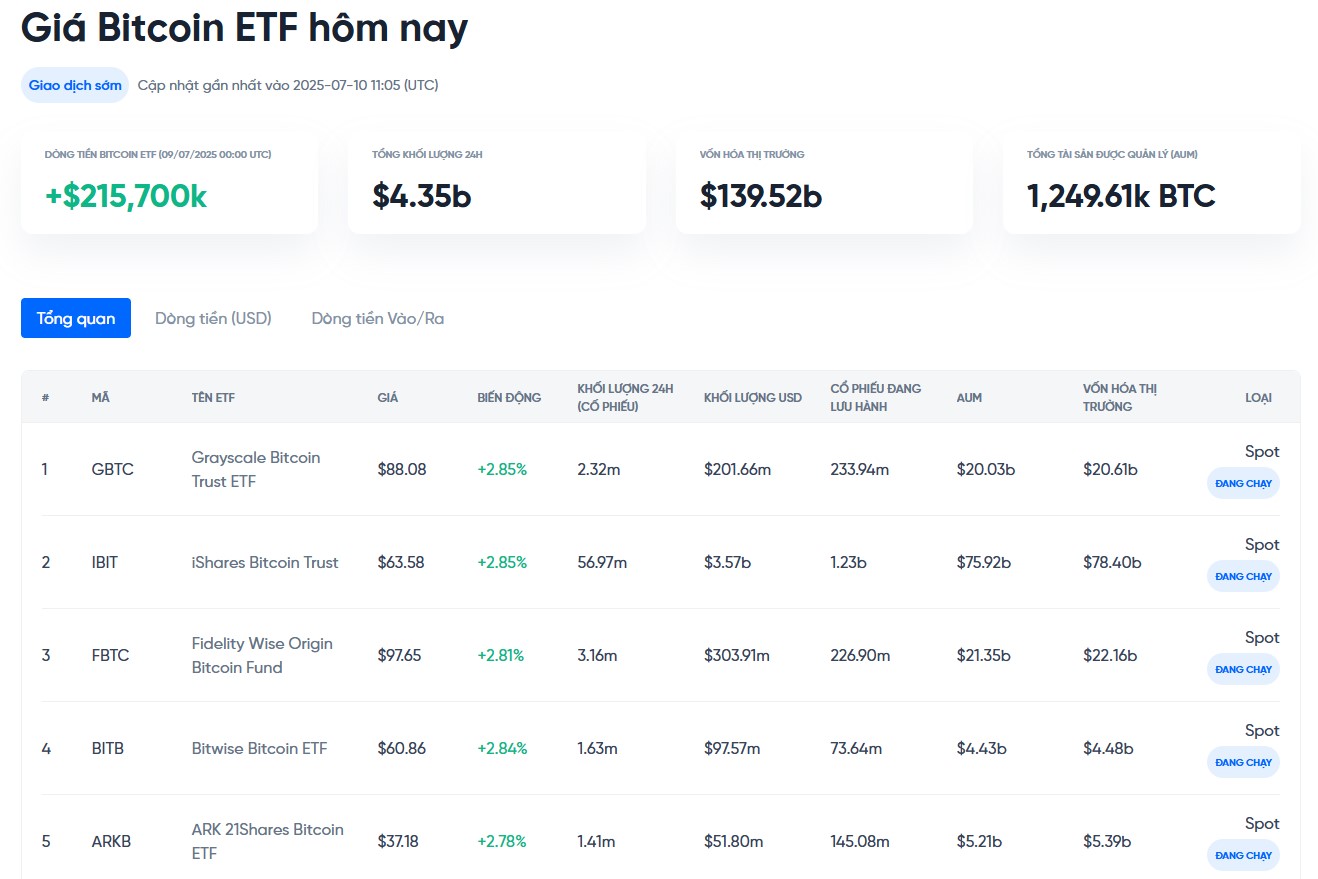Image resolution: width=1318 pixels, height=879 pixels.
Task: Click the Giao dịch sớm badge
Action: coord(75,85)
